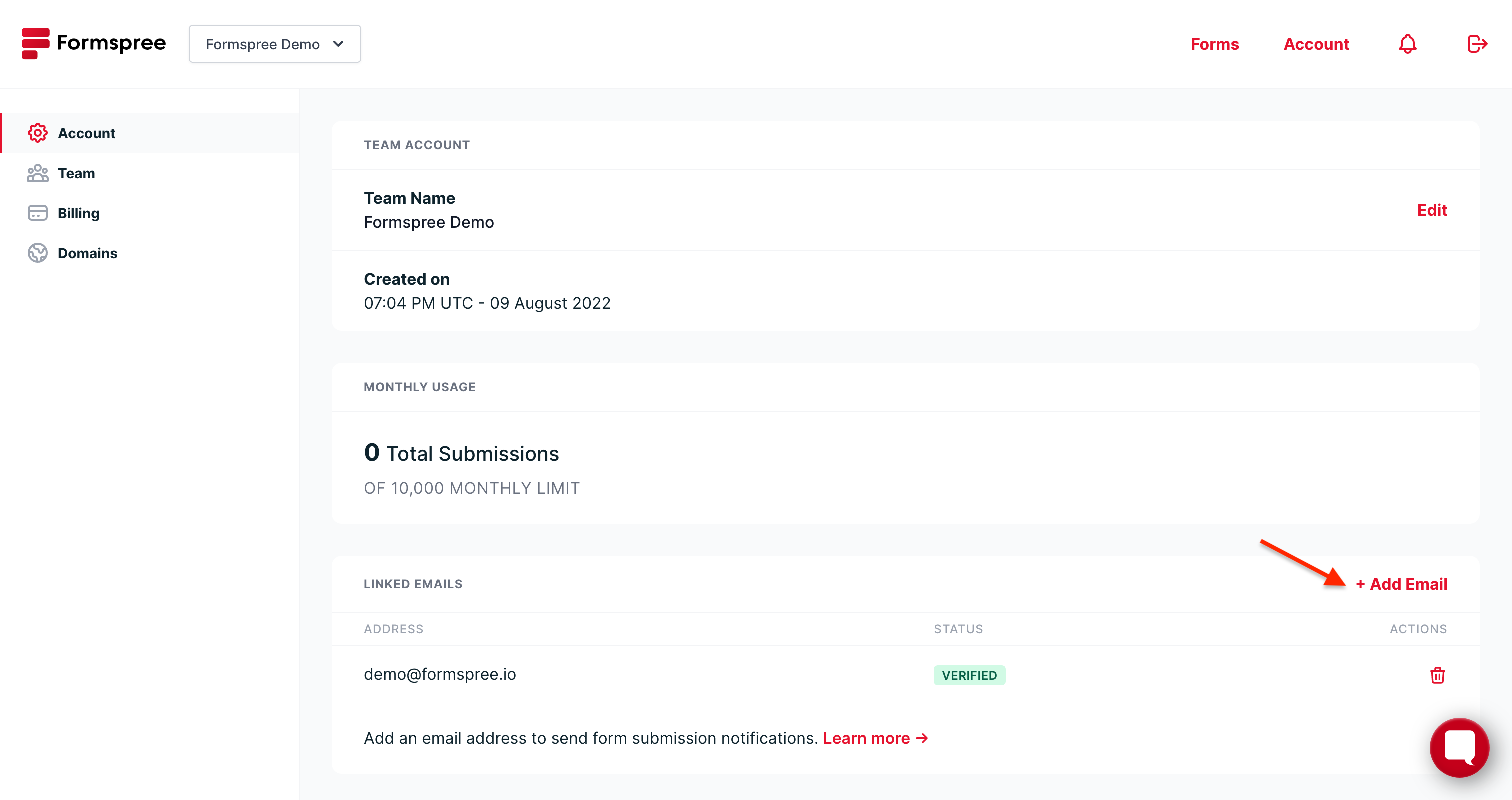Click Edit next to Team Name
The width and height of the screenshot is (1512, 800).
(x=1432, y=210)
